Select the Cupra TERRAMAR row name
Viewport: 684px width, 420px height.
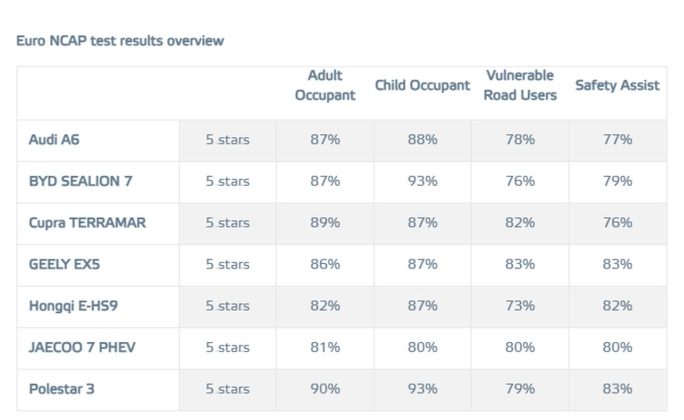tap(87, 223)
